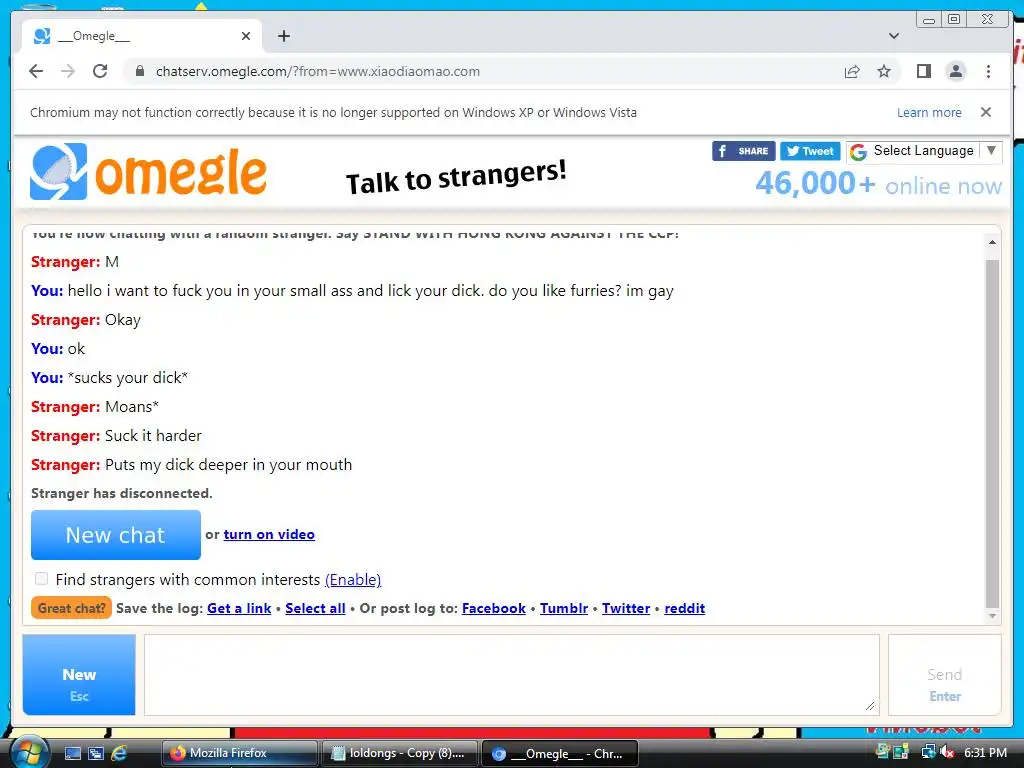
Task: Click the Twitter Tweet button
Action: [810, 151]
